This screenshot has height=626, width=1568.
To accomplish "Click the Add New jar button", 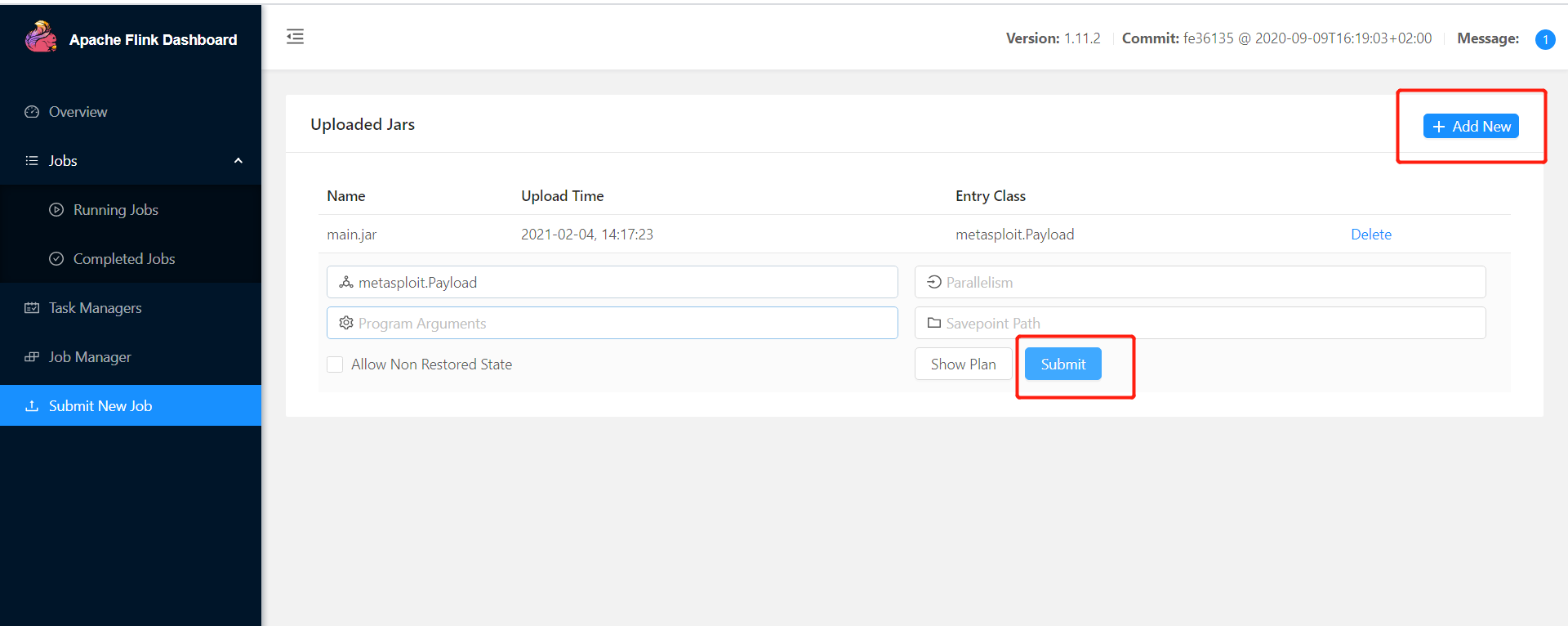I will (1471, 126).
